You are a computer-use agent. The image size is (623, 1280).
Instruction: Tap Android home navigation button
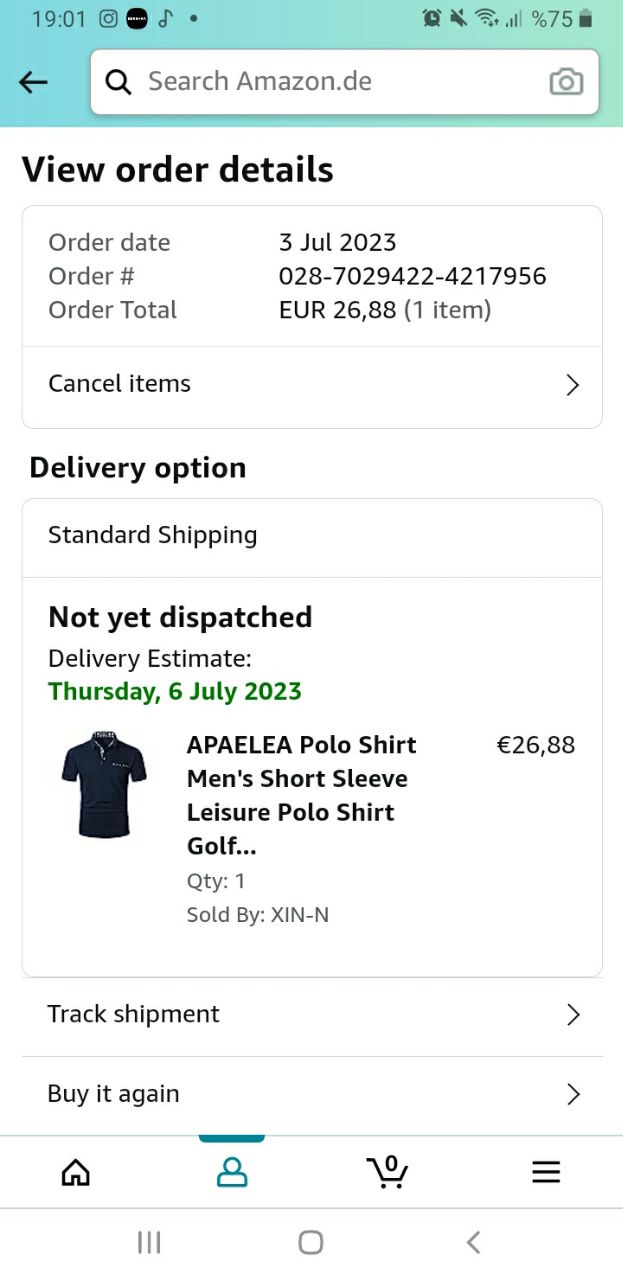point(311,1242)
